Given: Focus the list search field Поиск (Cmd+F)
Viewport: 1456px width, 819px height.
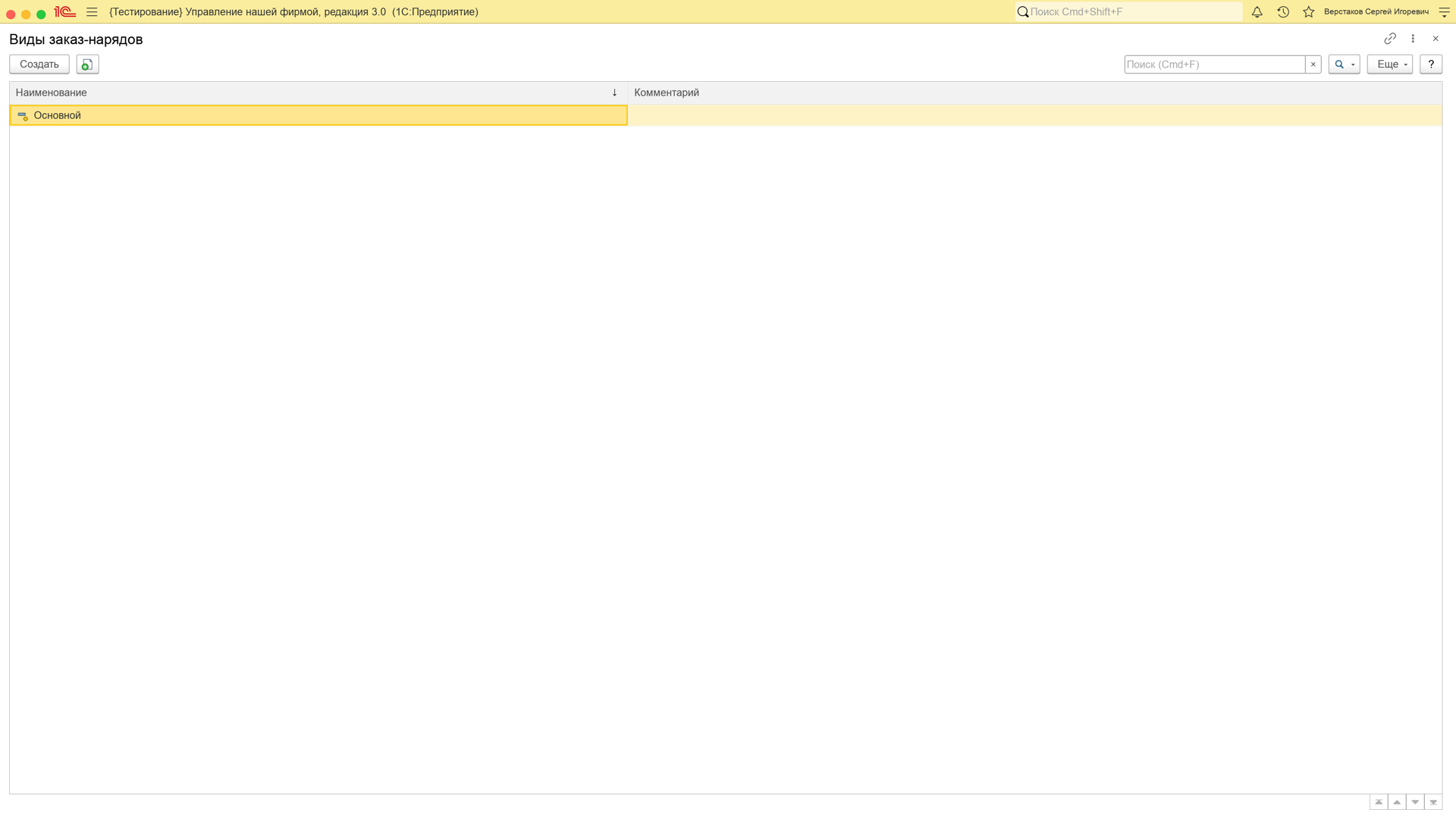Looking at the screenshot, I should point(1215,64).
